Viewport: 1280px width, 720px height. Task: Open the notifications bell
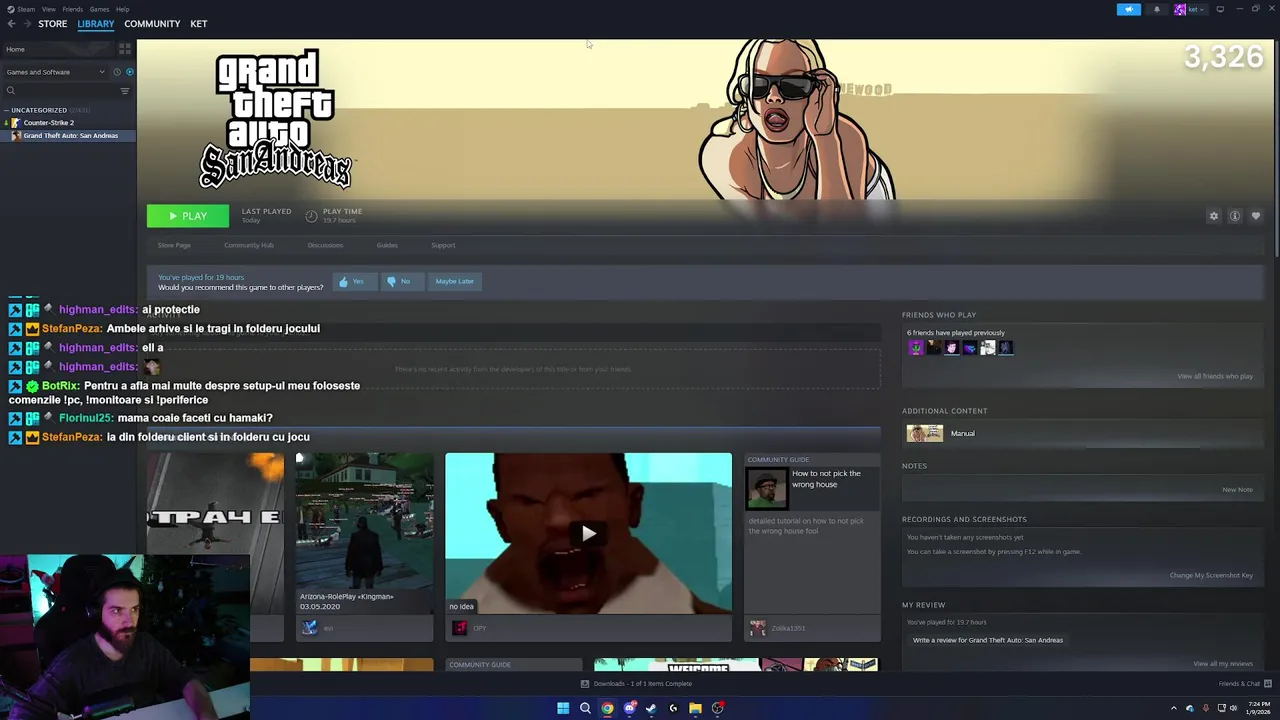[1157, 9]
